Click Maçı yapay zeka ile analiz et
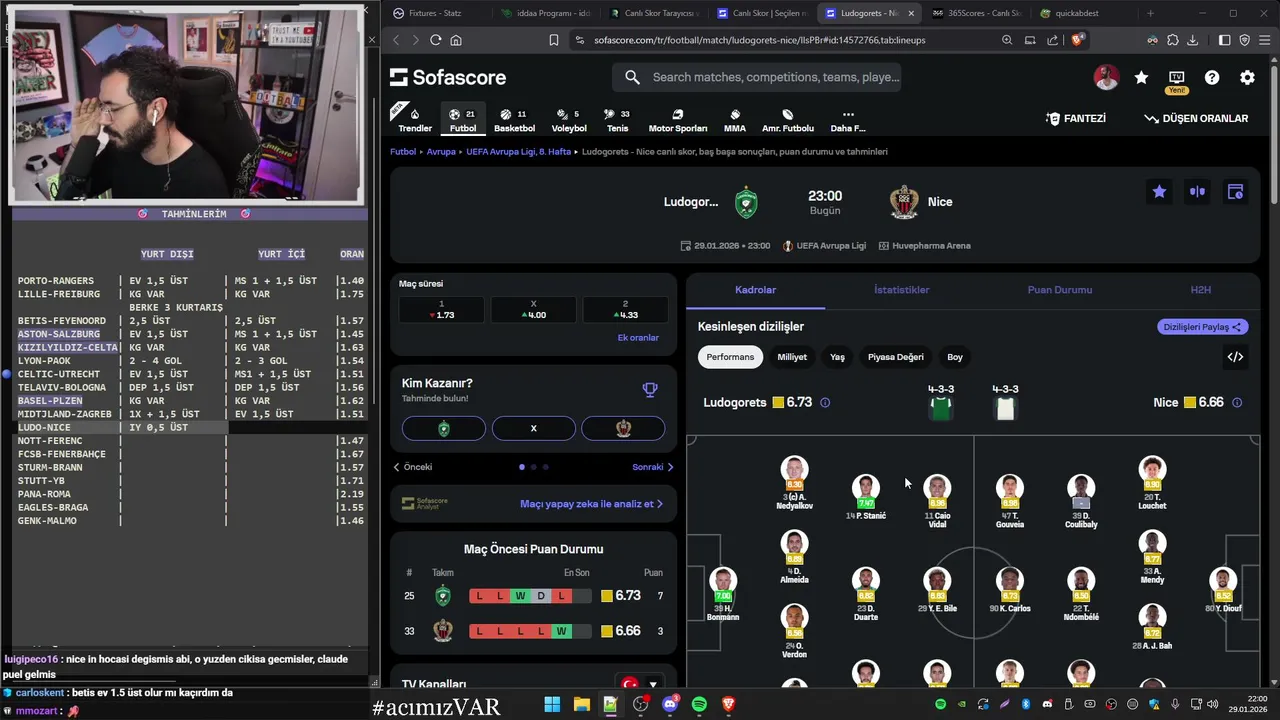1280x720 pixels. pyautogui.click(x=591, y=504)
